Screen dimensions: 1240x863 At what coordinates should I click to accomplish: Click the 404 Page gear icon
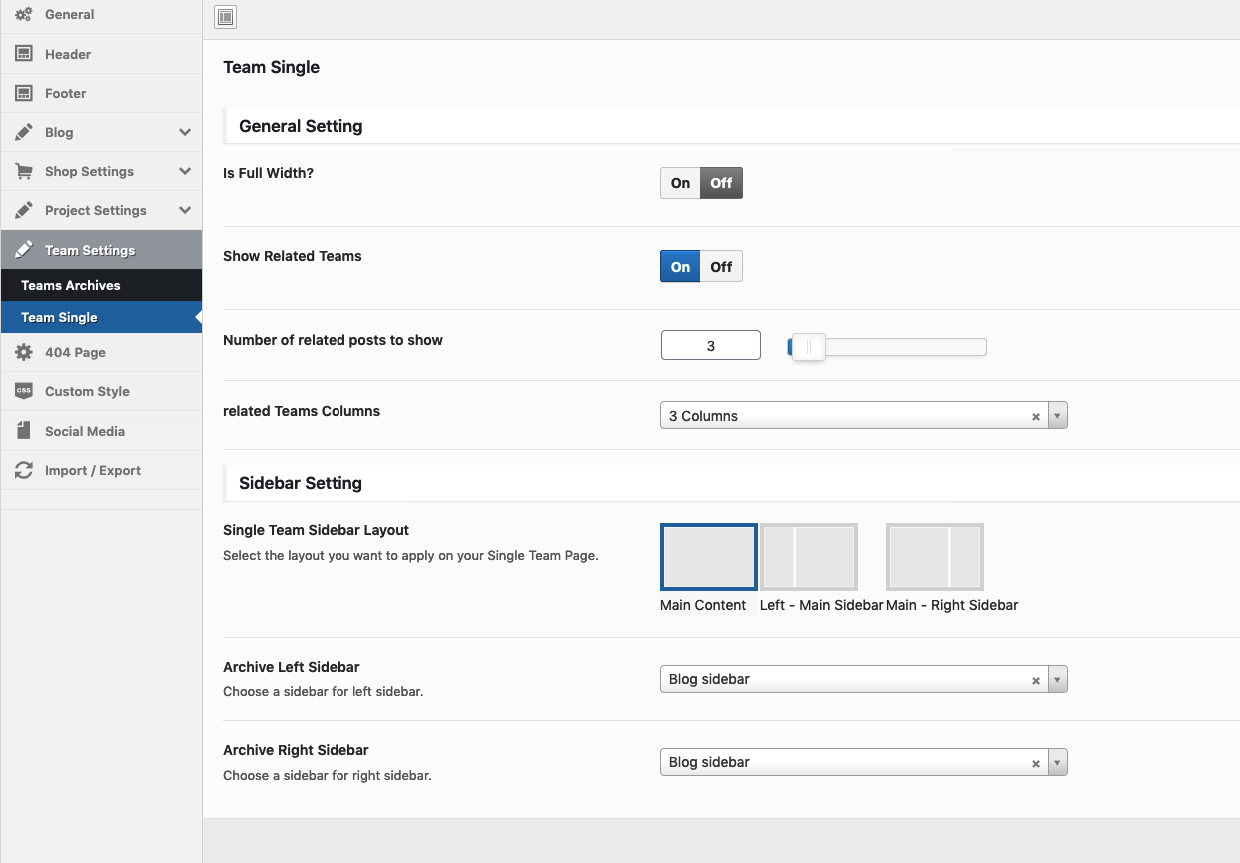pyautogui.click(x=24, y=352)
